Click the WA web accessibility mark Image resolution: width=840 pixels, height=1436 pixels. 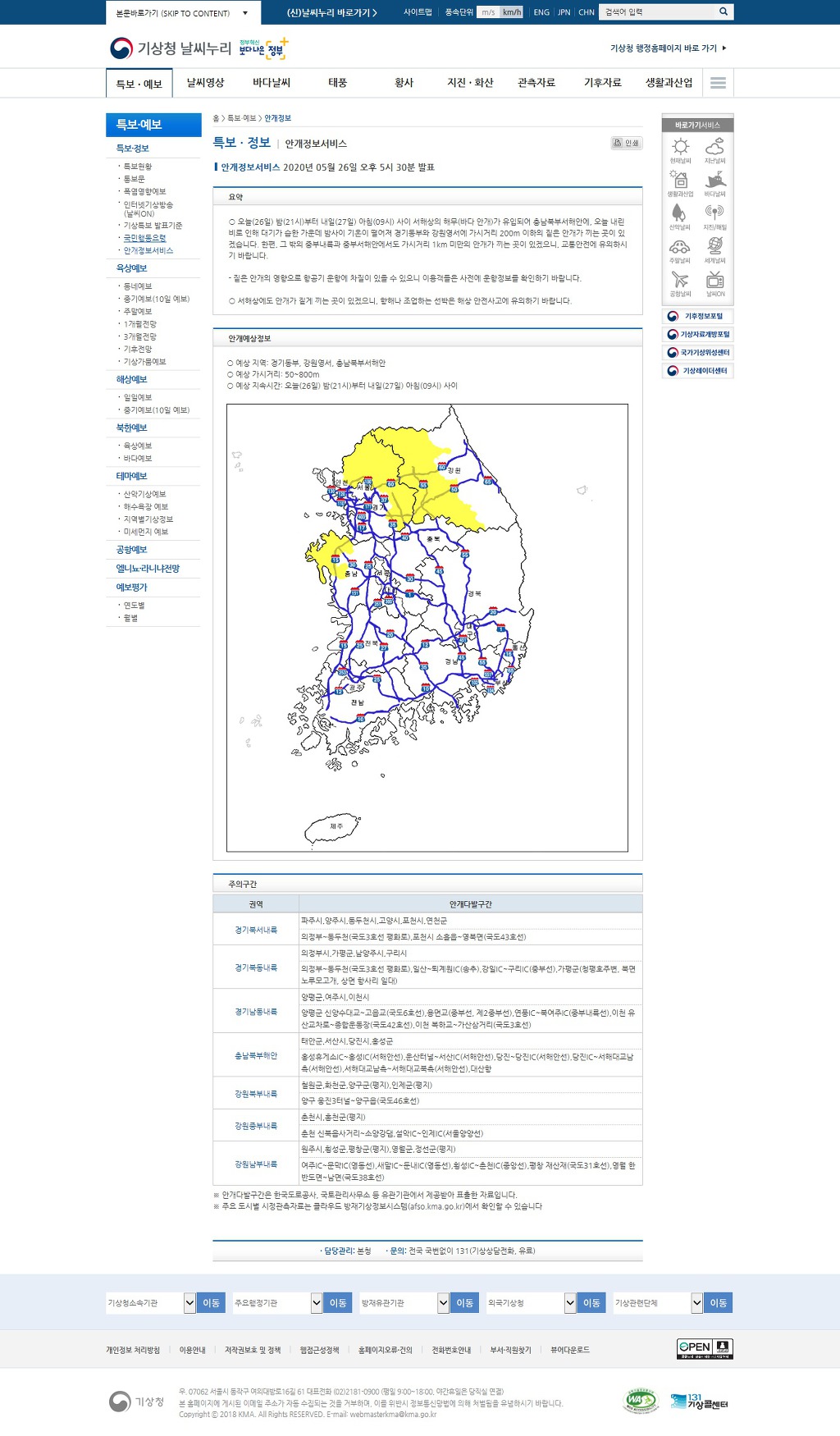(641, 1400)
